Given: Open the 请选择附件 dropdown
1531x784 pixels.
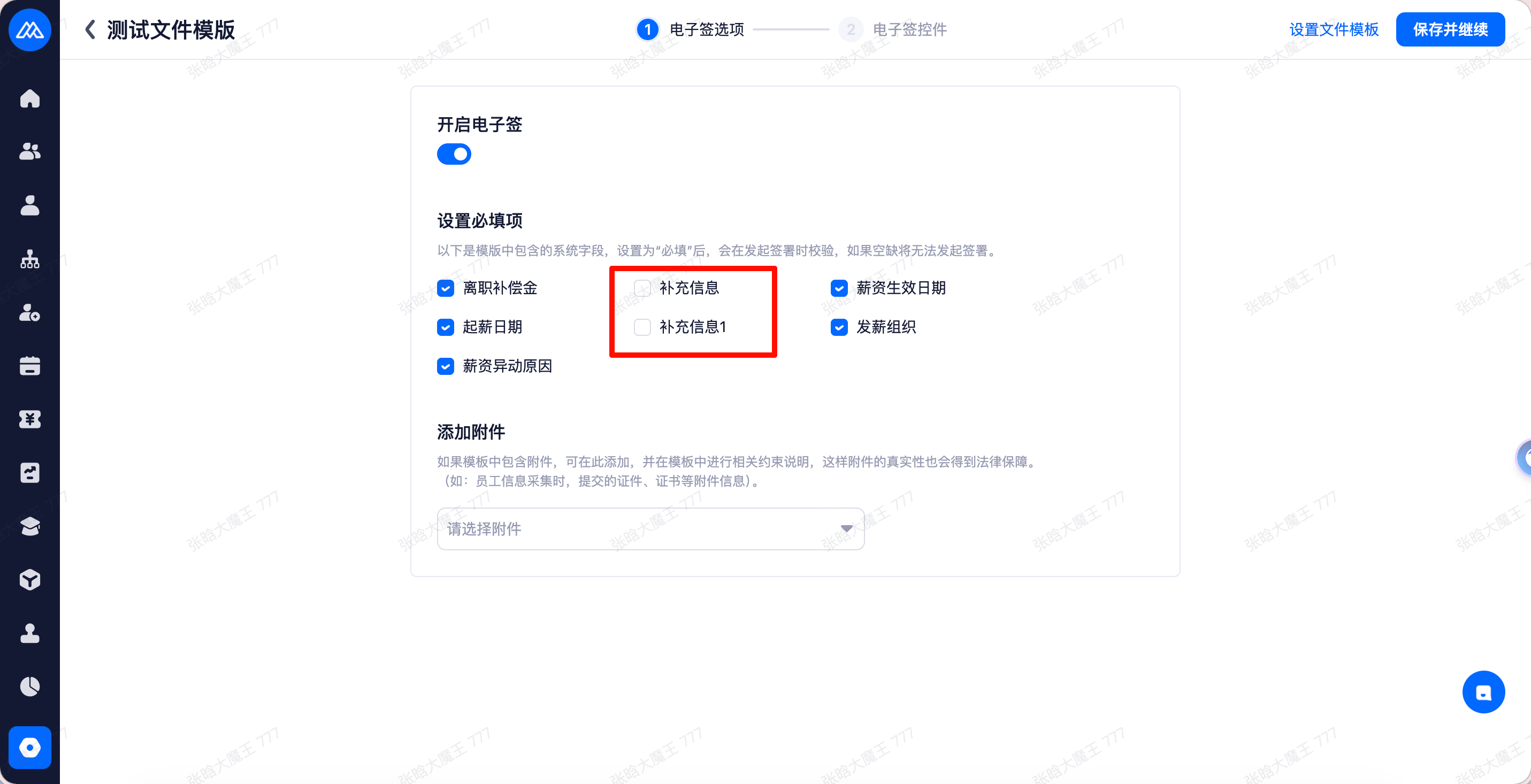Looking at the screenshot, I should [x=650, y=528].
